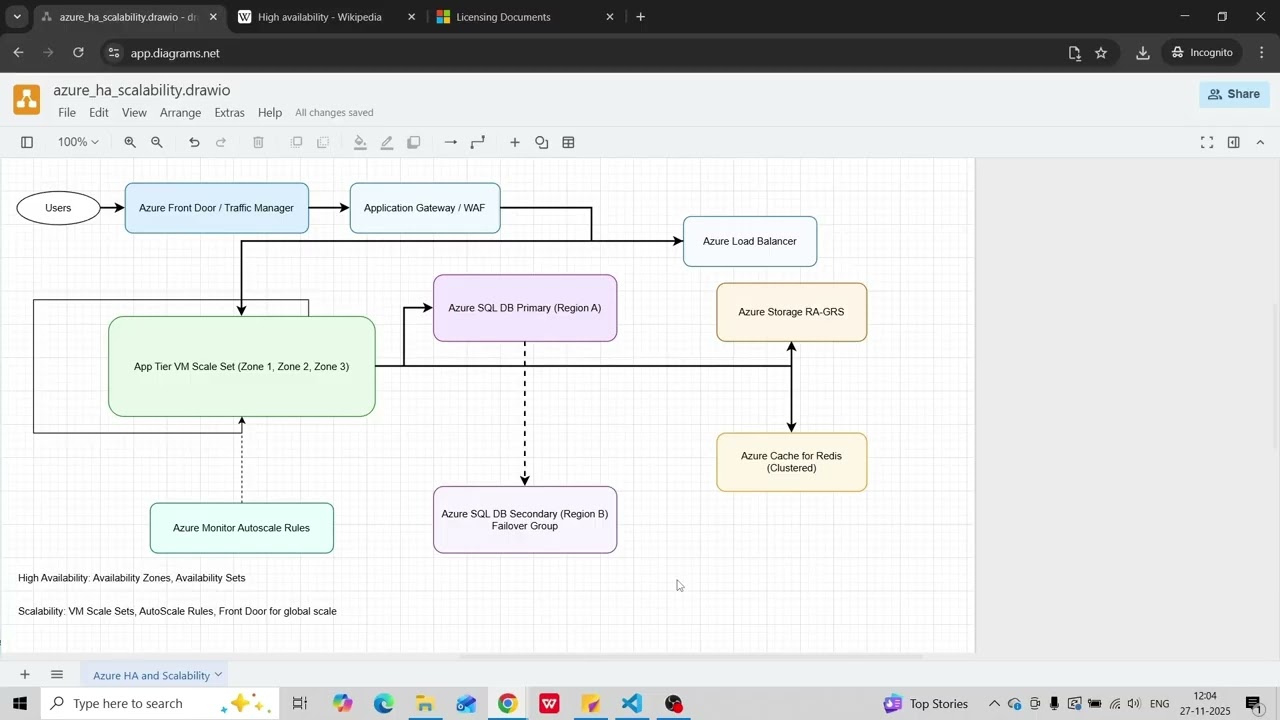Viewport: 1280px width, 720px height.
Task: Open the Extras menu
Action: [x=229, y=113]
